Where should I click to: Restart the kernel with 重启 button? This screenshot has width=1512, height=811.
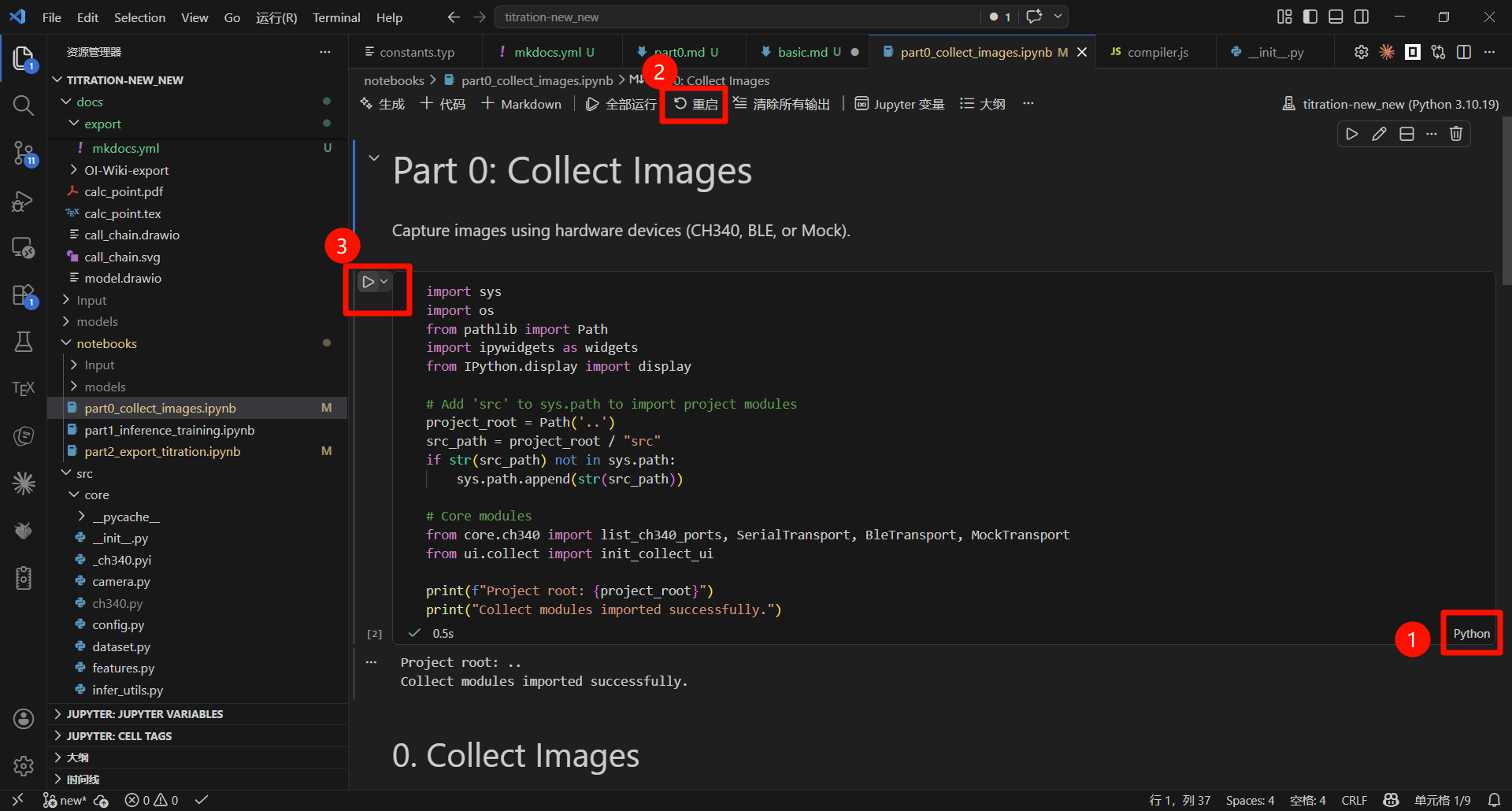(x=695, y=104)
